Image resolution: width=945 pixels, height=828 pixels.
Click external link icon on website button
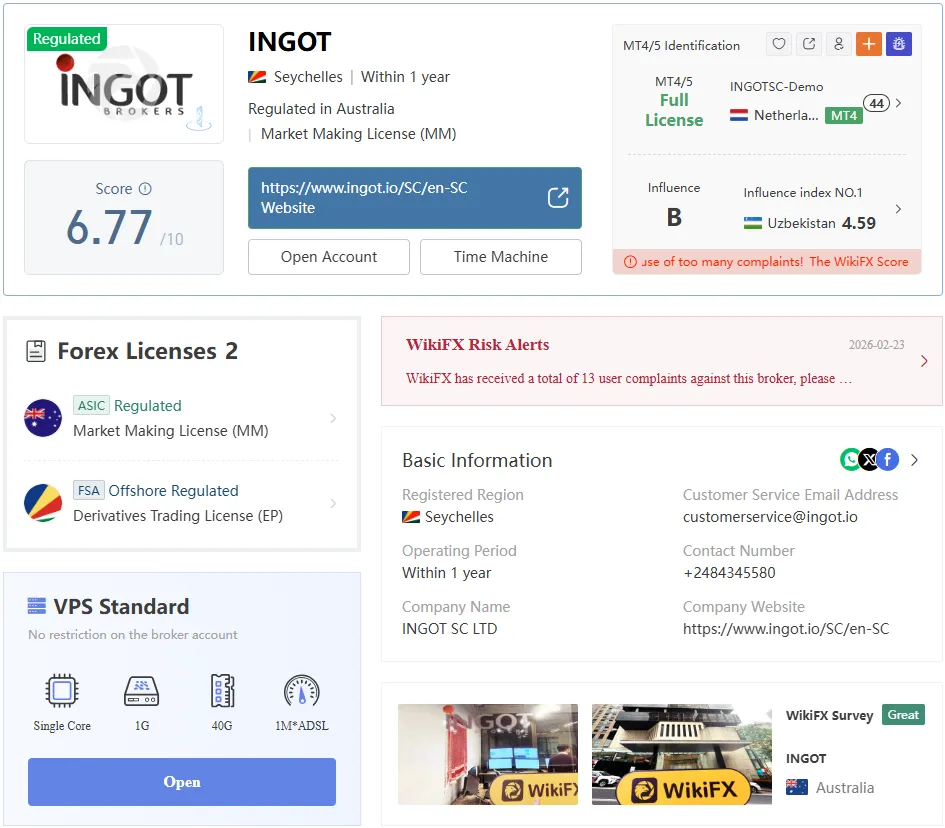click(558, 198)
